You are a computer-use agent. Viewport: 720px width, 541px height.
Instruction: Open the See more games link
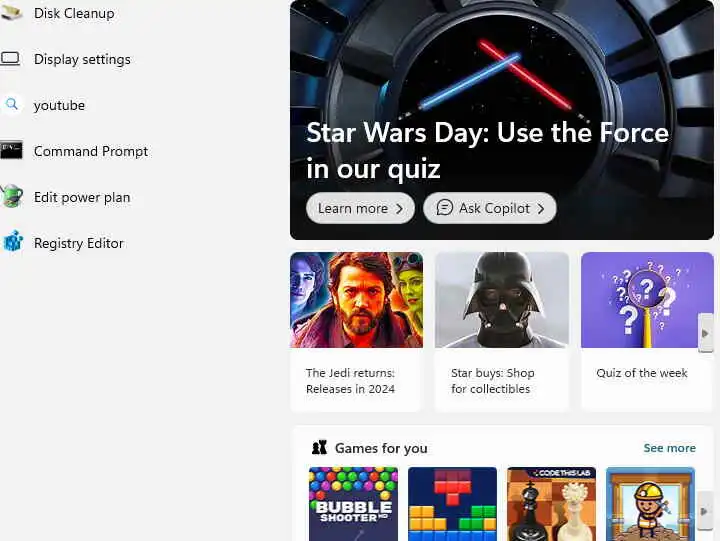669,448
